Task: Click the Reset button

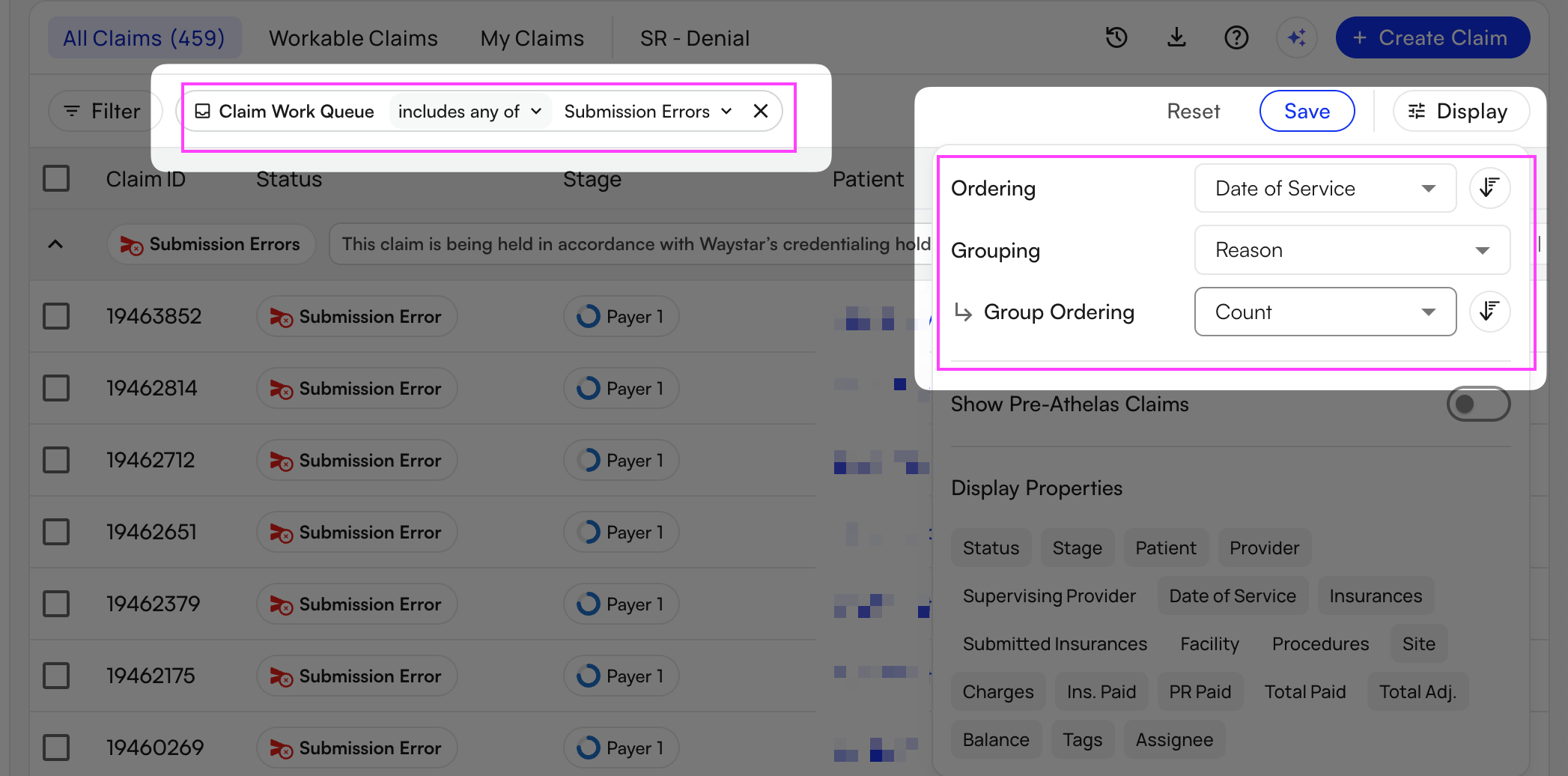Action: tap(1194, 111)
